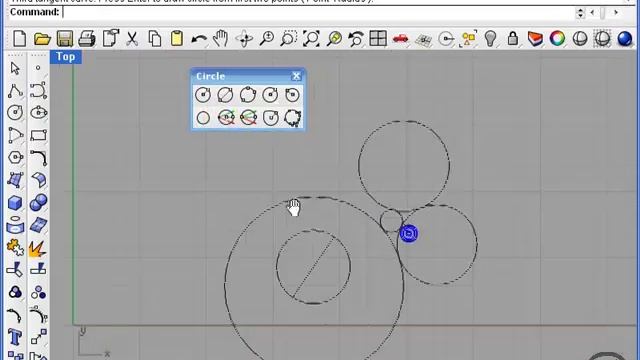Click the Object Snap circle icon
Screen dimensions: 640x360
[x=446, y=39]
